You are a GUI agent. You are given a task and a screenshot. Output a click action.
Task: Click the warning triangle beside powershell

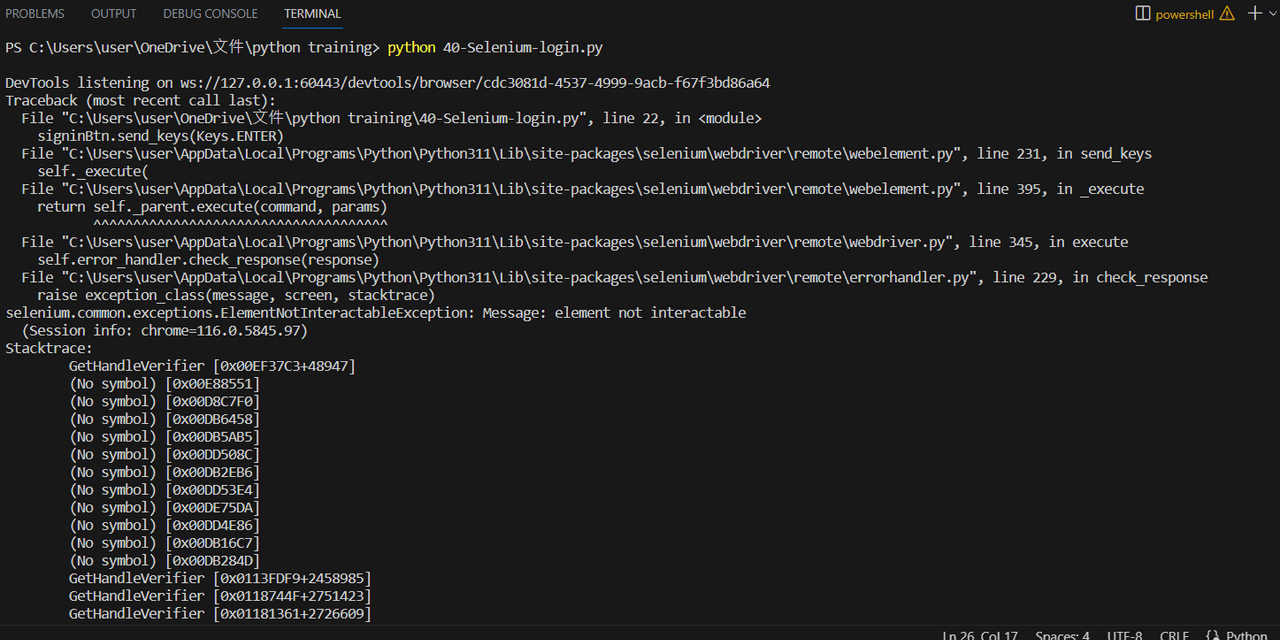tap(1226, 13)
